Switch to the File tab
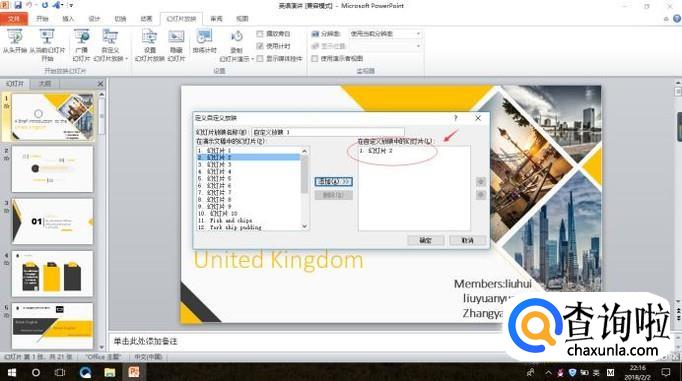 point(14,19)
